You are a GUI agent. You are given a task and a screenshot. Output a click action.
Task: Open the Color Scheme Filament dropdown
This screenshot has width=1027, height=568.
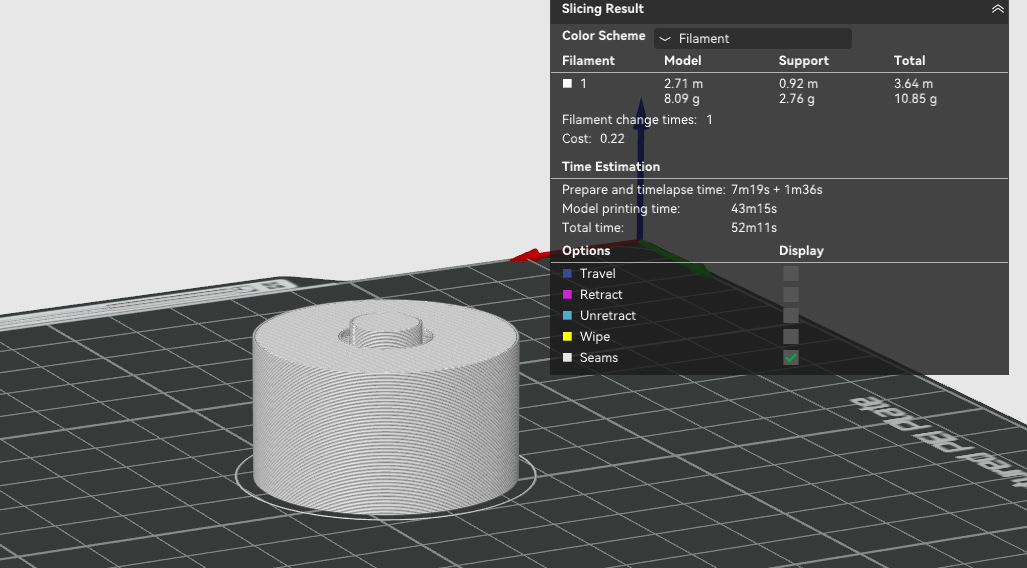752,39
